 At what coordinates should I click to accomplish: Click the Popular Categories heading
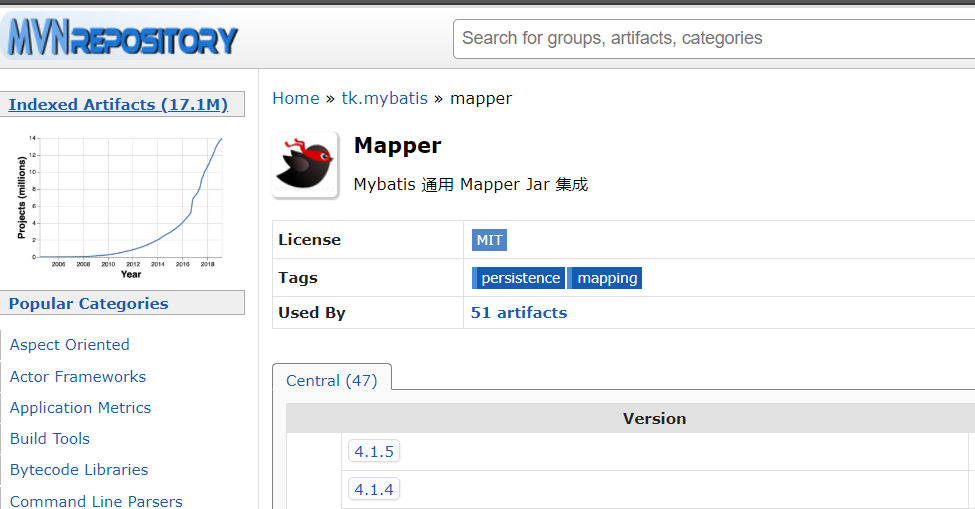coord(88,303)
